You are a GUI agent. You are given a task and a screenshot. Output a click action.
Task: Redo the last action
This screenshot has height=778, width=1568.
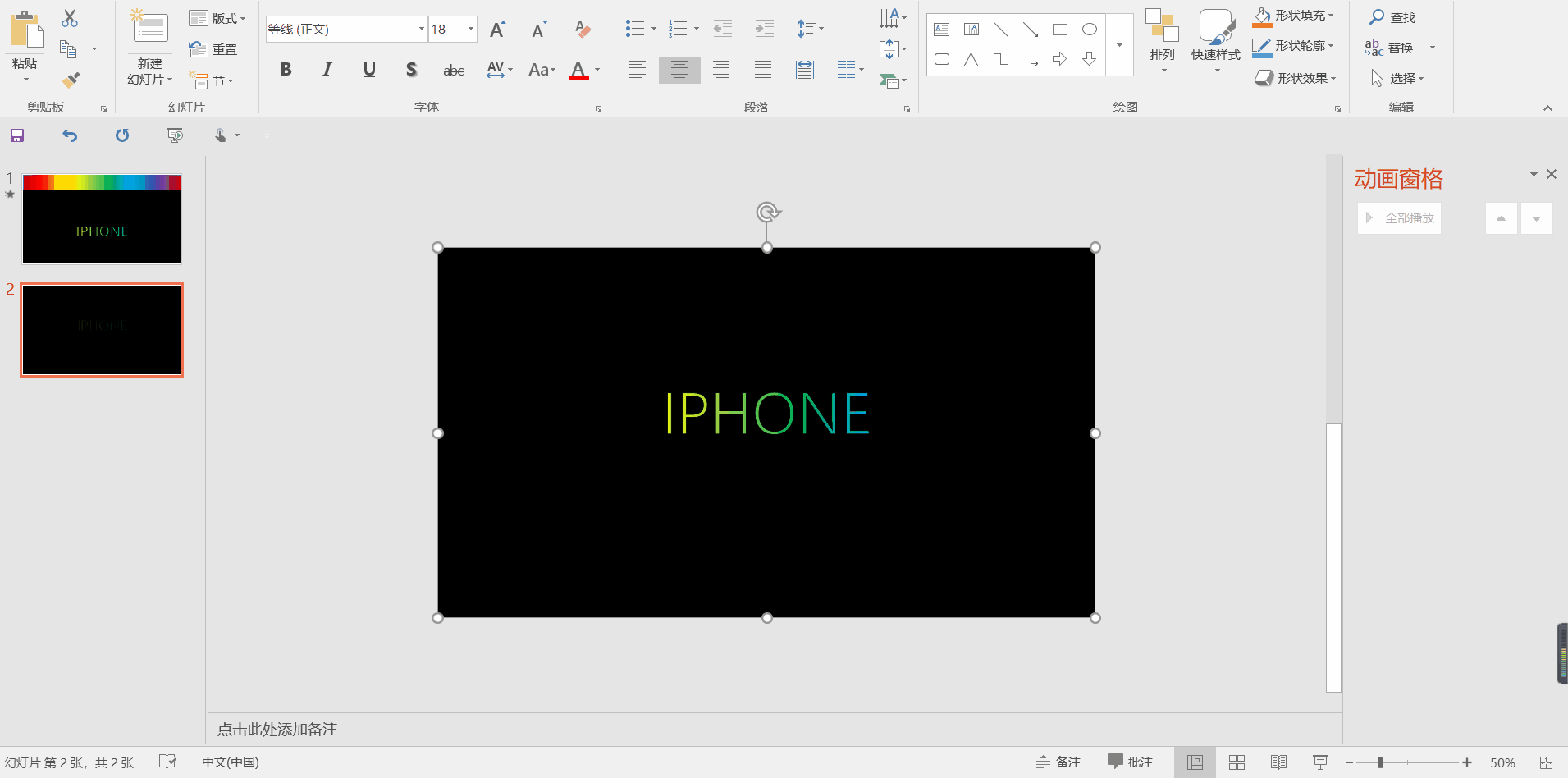point(122,135)
